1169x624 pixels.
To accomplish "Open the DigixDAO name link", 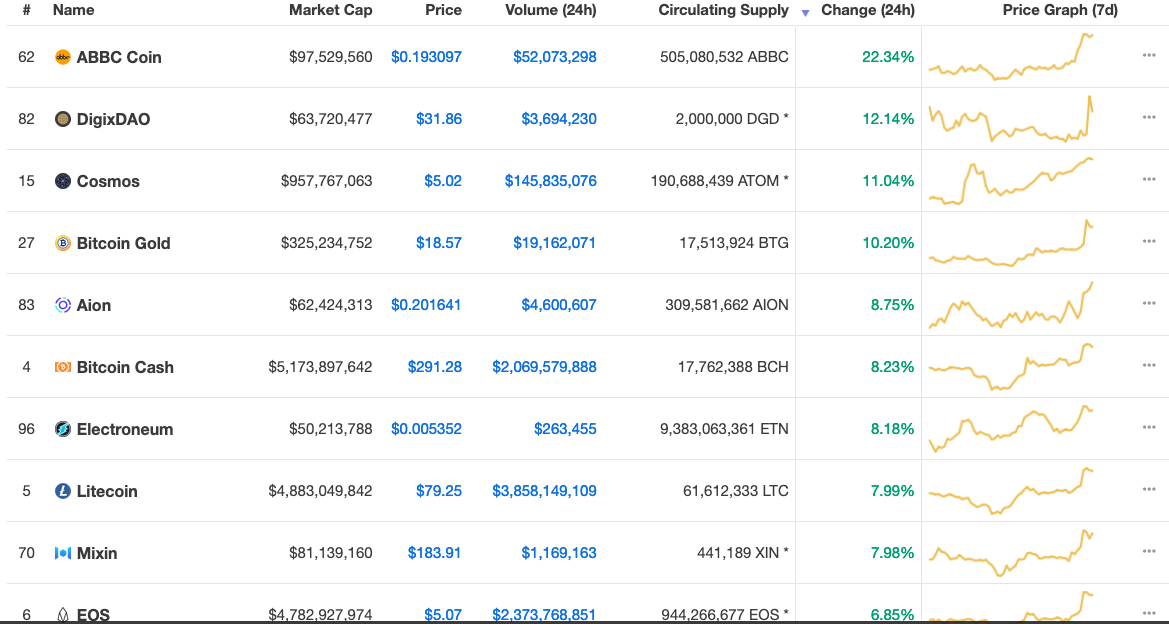I will click(x=113, y=119).
